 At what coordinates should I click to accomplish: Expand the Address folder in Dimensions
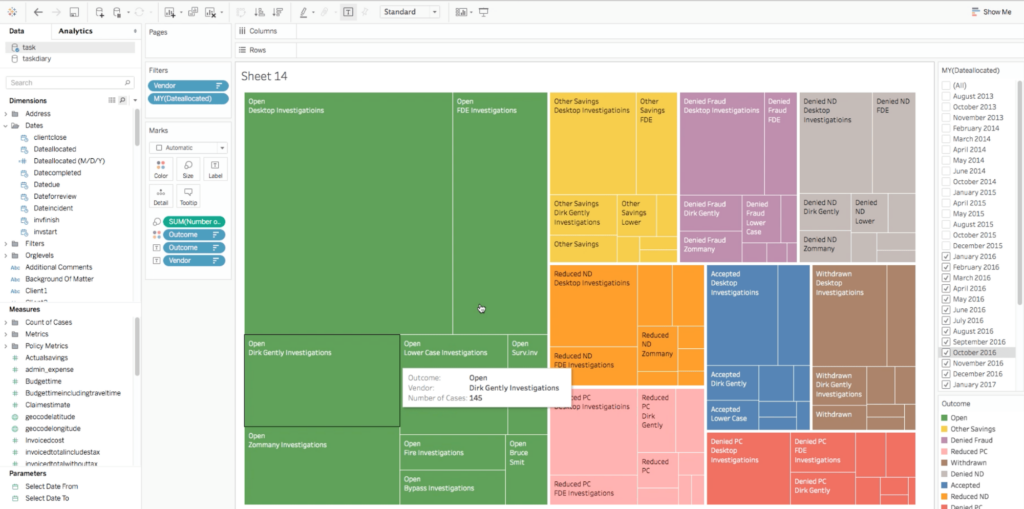[5, 114]
